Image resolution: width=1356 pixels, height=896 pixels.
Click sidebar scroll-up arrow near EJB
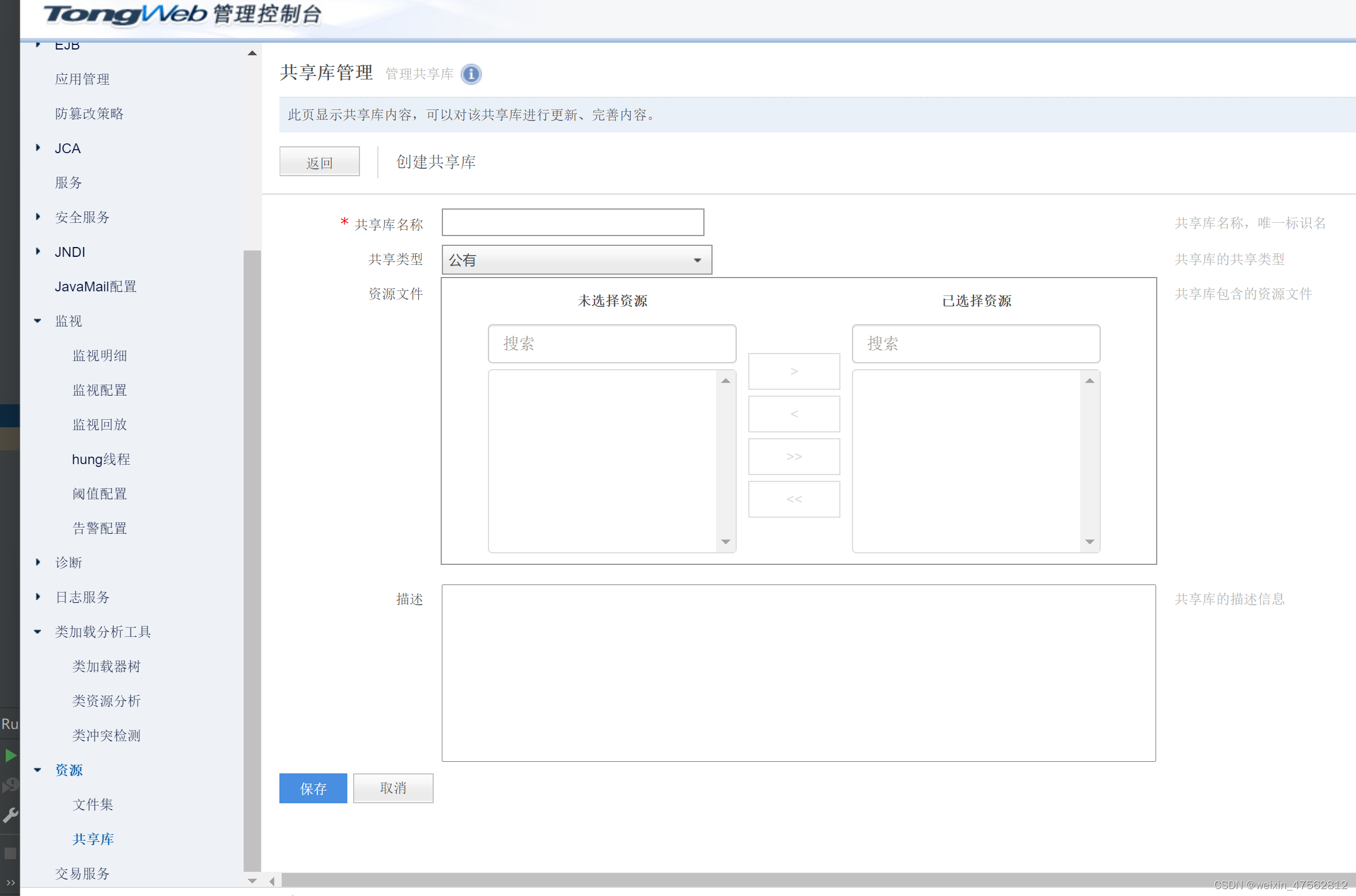click(x=252, y=53)
